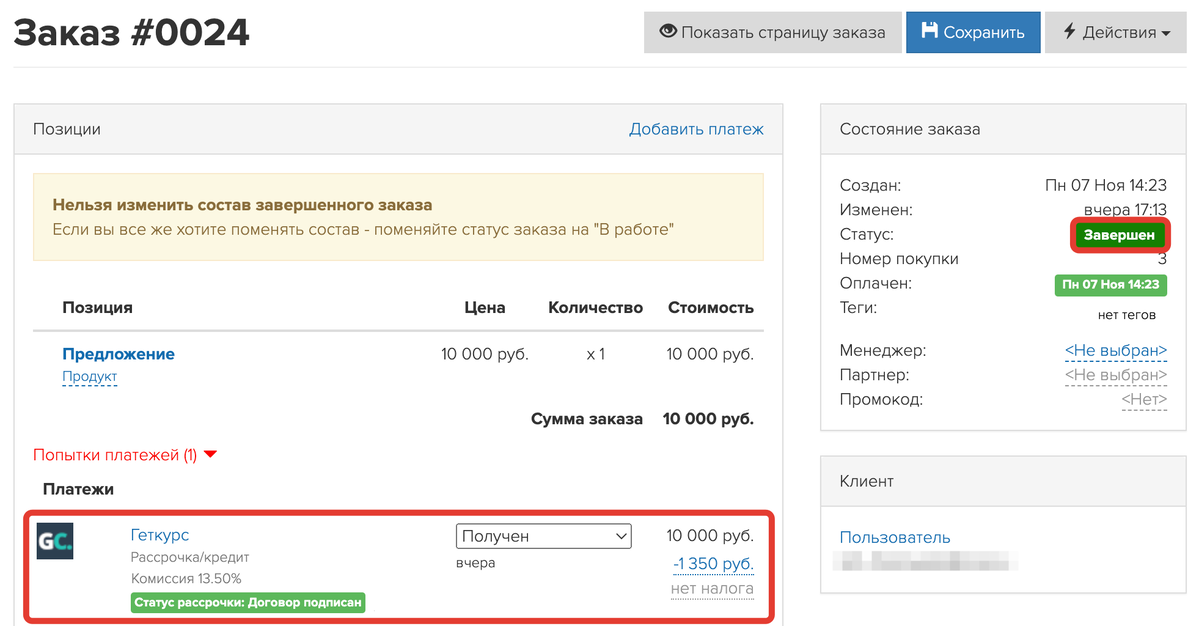Click the Завершен status badge

(x=1119, y=235)
